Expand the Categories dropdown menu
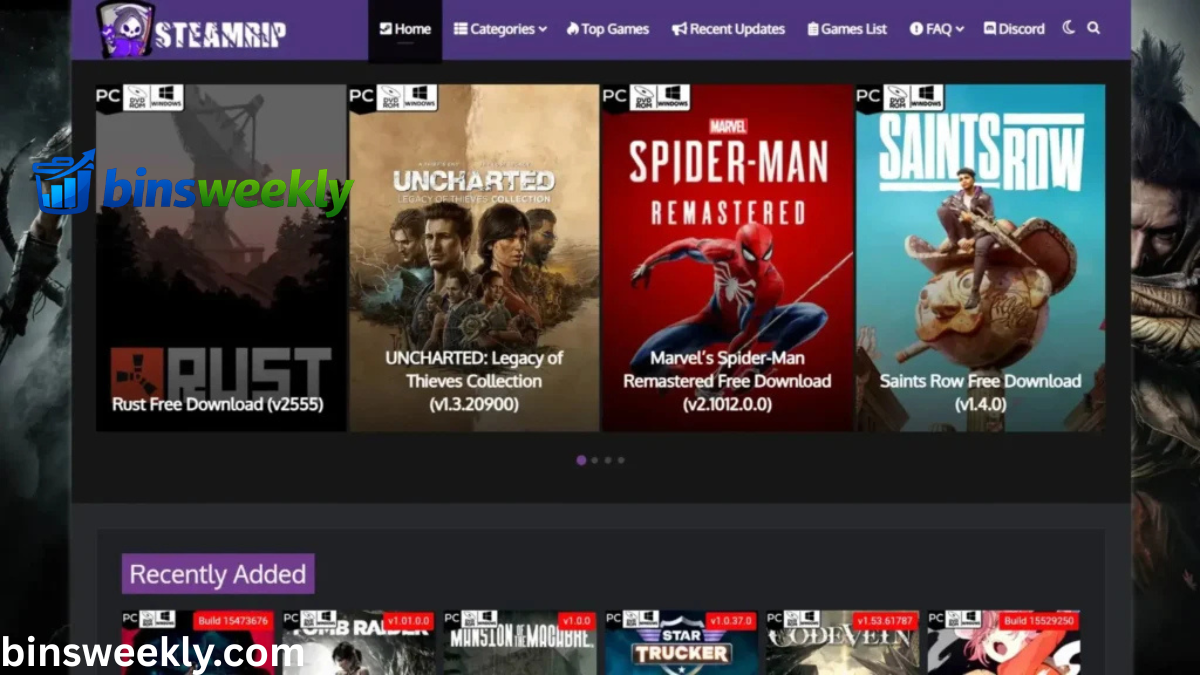The width and height of the screenshot is (1200, 675). pos(500,29)
